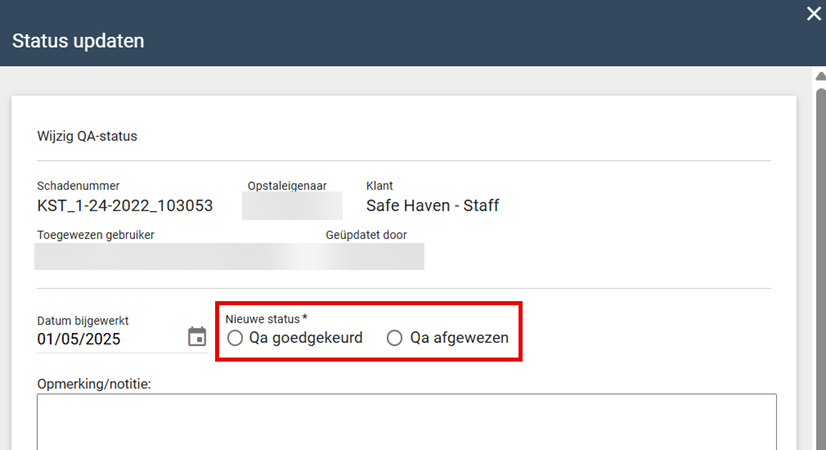
Task: Click the Opmerking/notitie label
Action: point(93,383)
